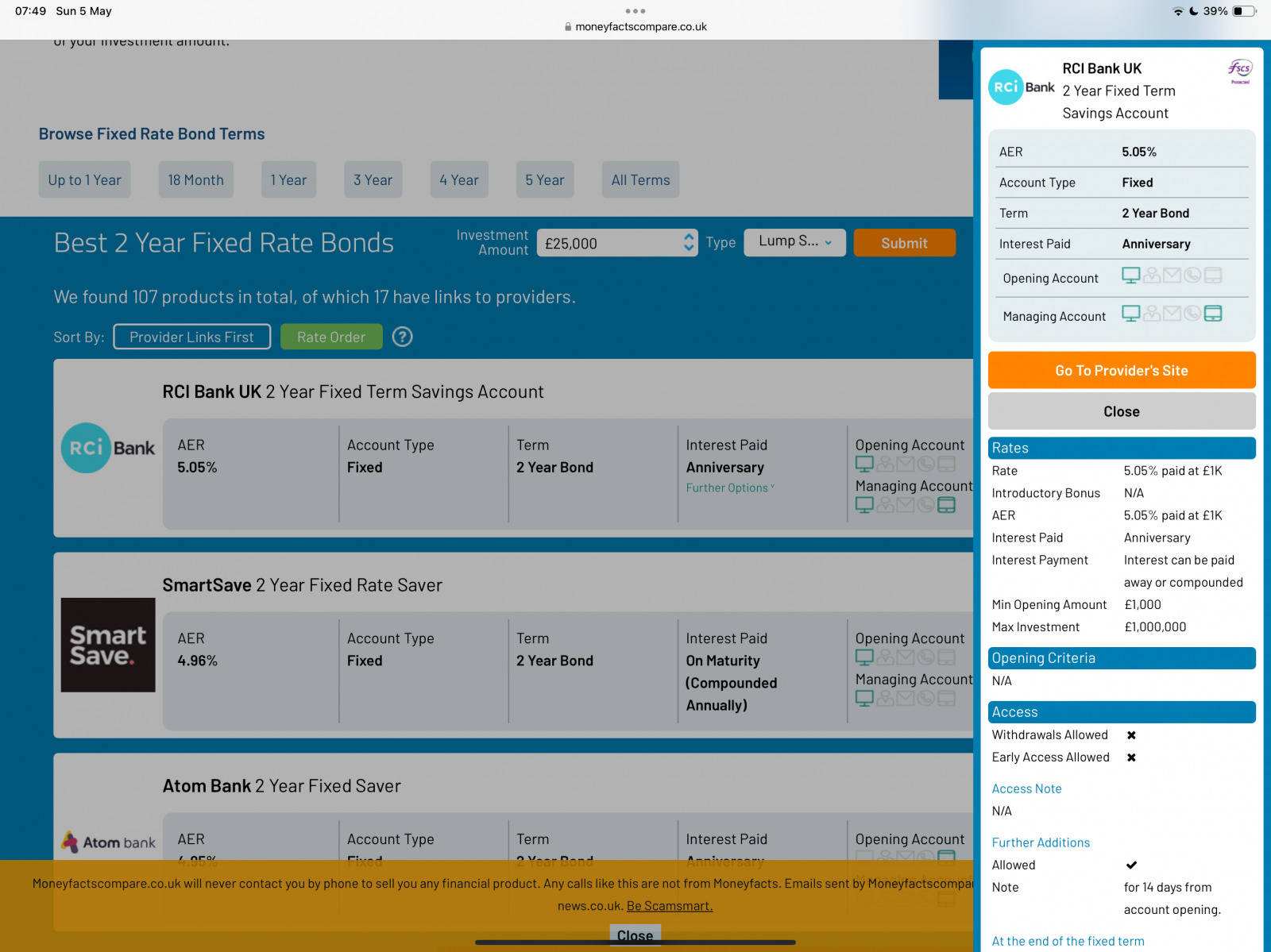The height and width of the screenshot is (952, 1271).
Task: Click the battery status icon
Action: click(1246, 11)
